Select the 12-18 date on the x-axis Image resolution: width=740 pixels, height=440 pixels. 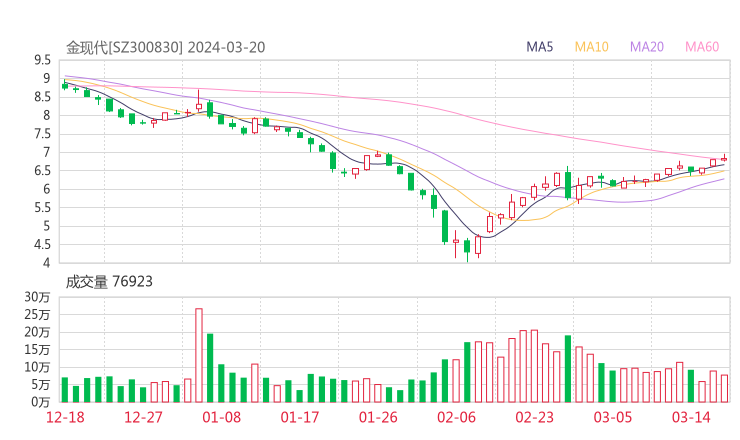point(65,417)
